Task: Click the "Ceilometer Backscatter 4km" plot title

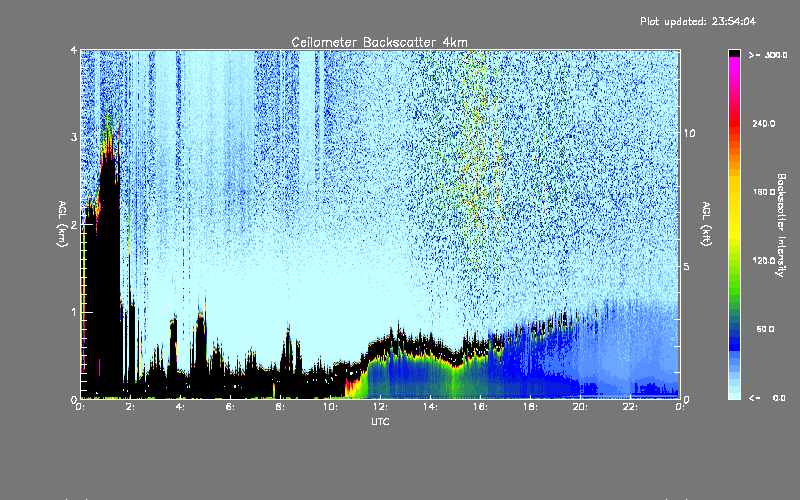Action: point(379,42)
